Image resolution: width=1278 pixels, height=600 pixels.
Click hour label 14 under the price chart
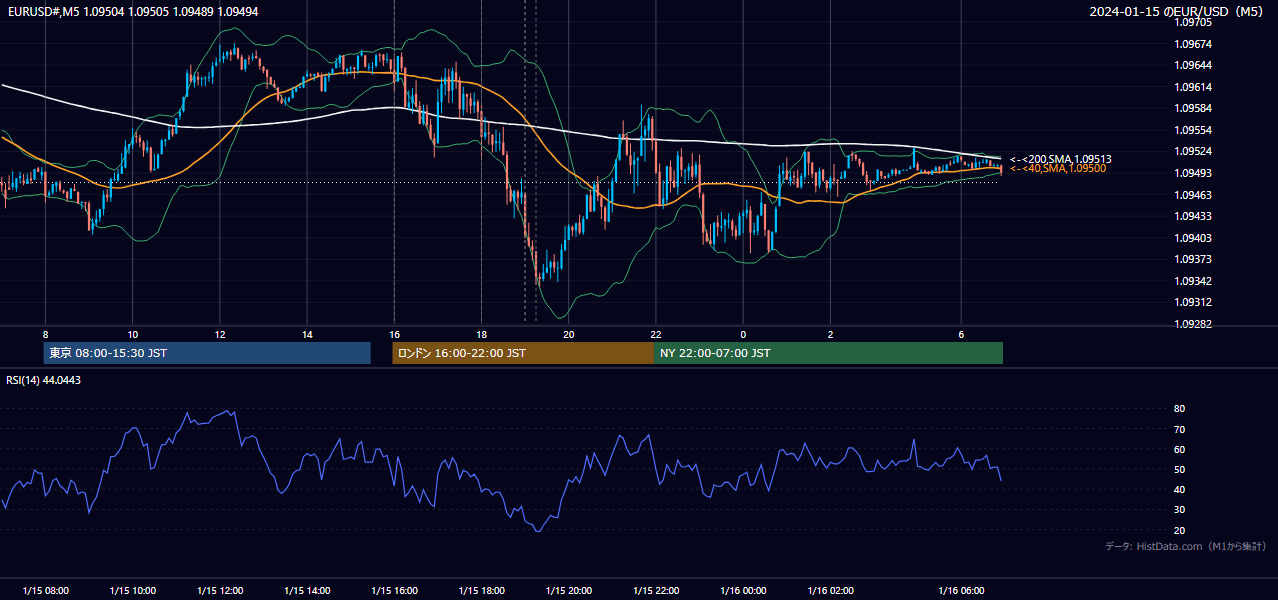(x=307, y=334)
